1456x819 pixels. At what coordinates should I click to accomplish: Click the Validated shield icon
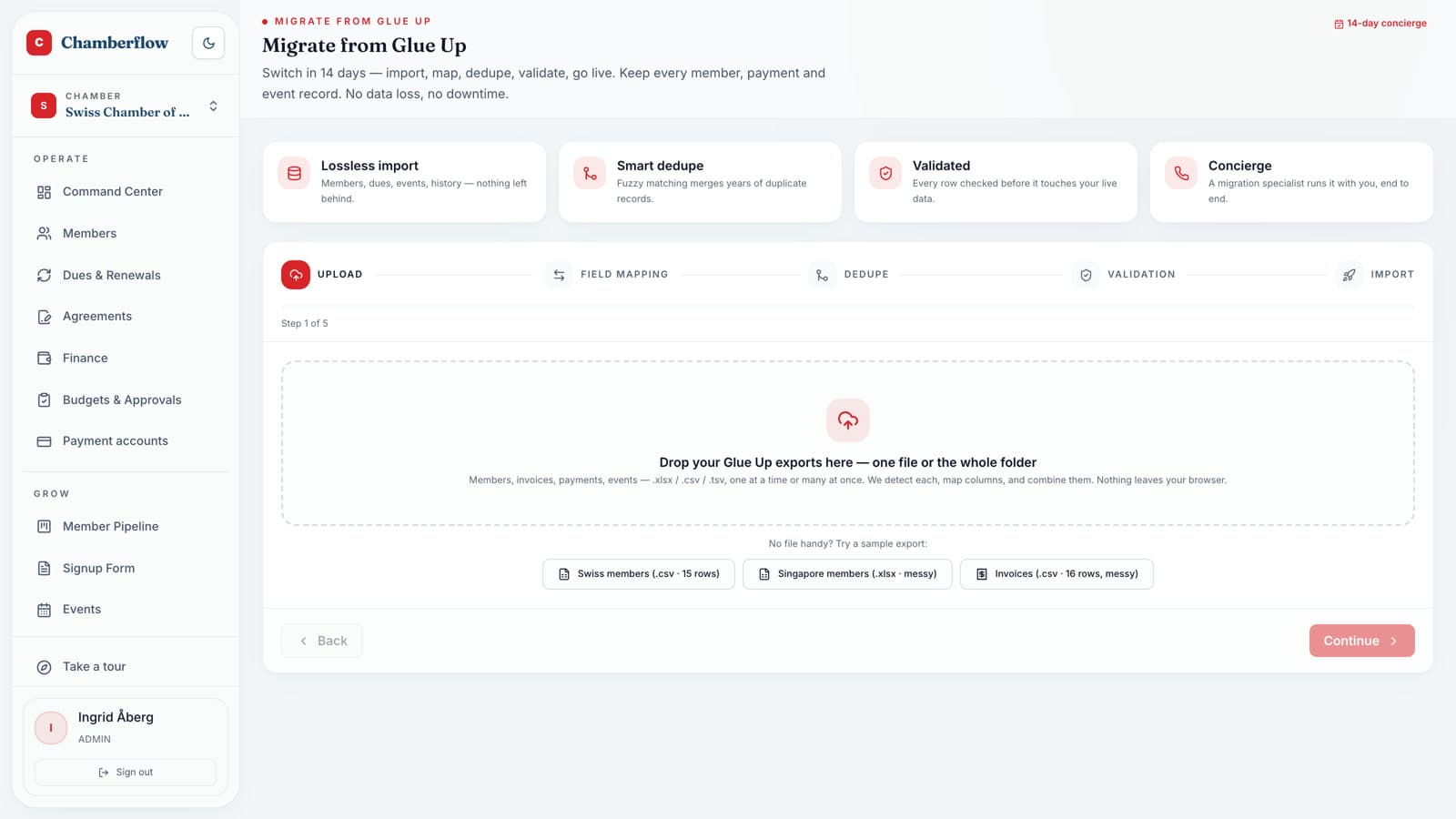885,173
